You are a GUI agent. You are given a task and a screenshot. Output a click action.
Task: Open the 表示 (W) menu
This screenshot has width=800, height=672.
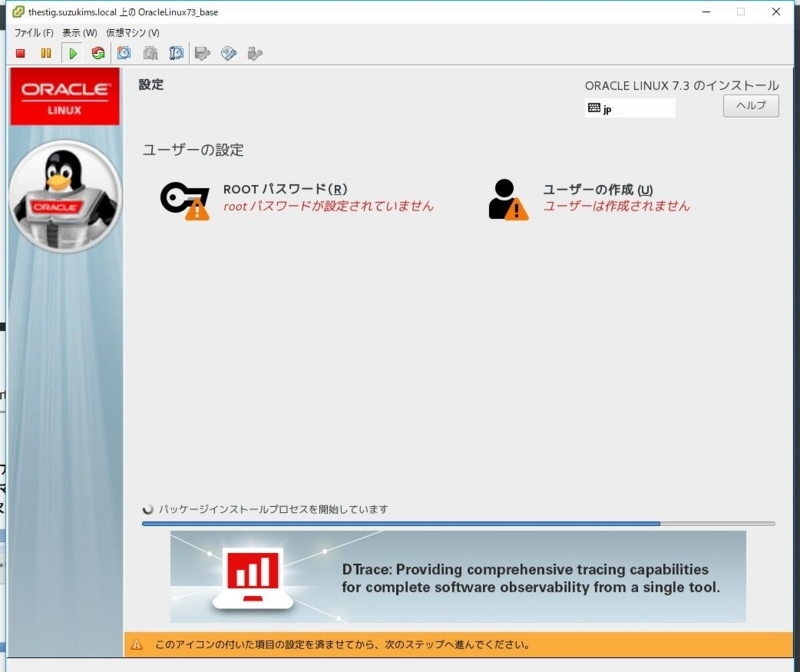pos(80,33)
